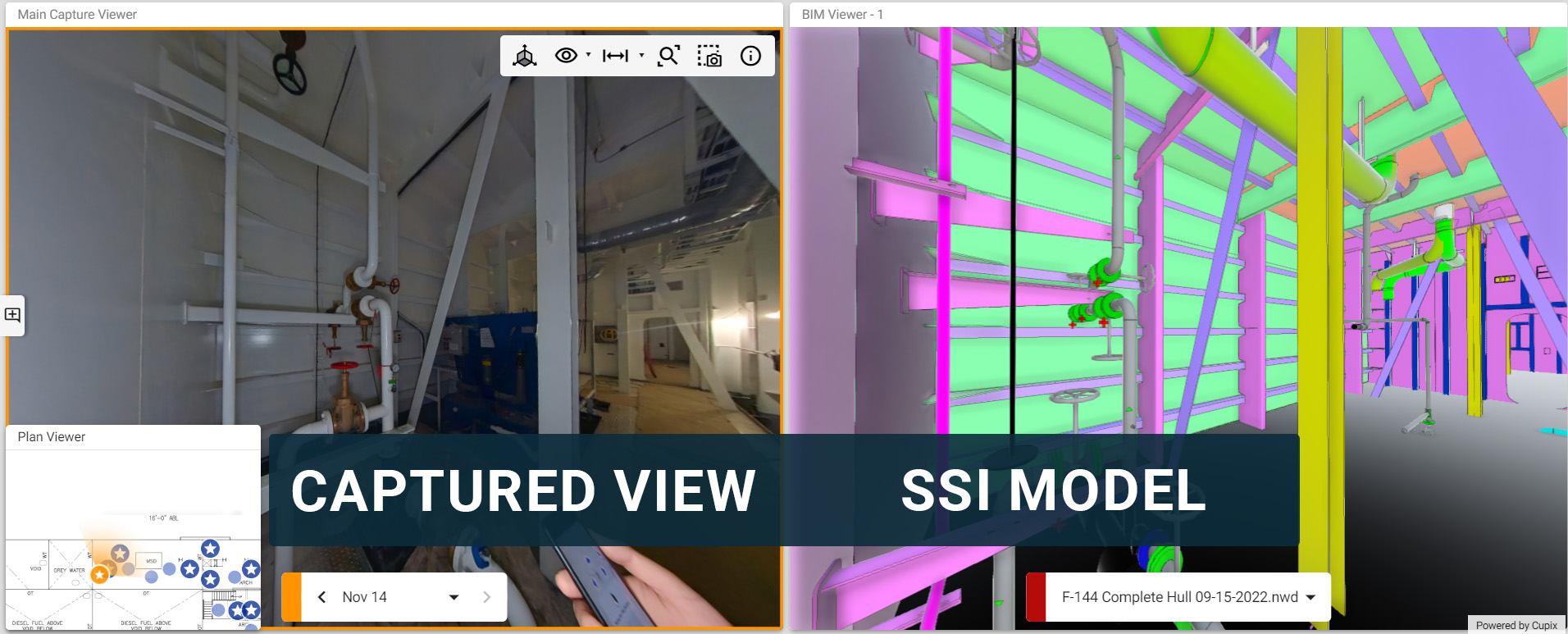Click the 3D axis cube icon
The width and height of the screenshot is (1568, 634).
pyautogui.click(x=525, y=56)
